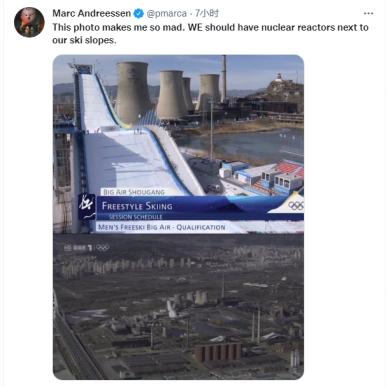Click the Freestyle Skiing banner title

click(x=137, y=206)
